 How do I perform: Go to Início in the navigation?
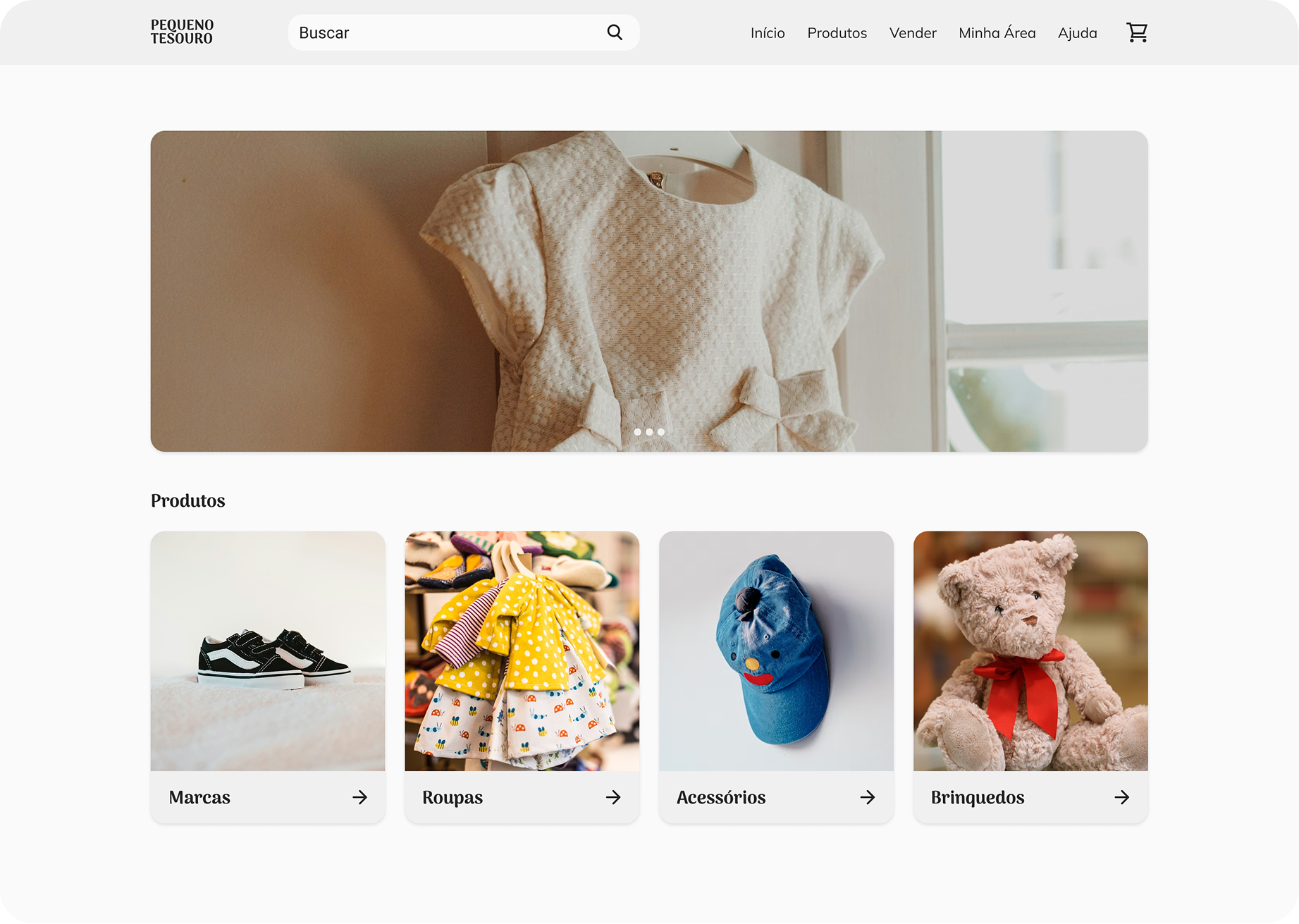point(768,33)
